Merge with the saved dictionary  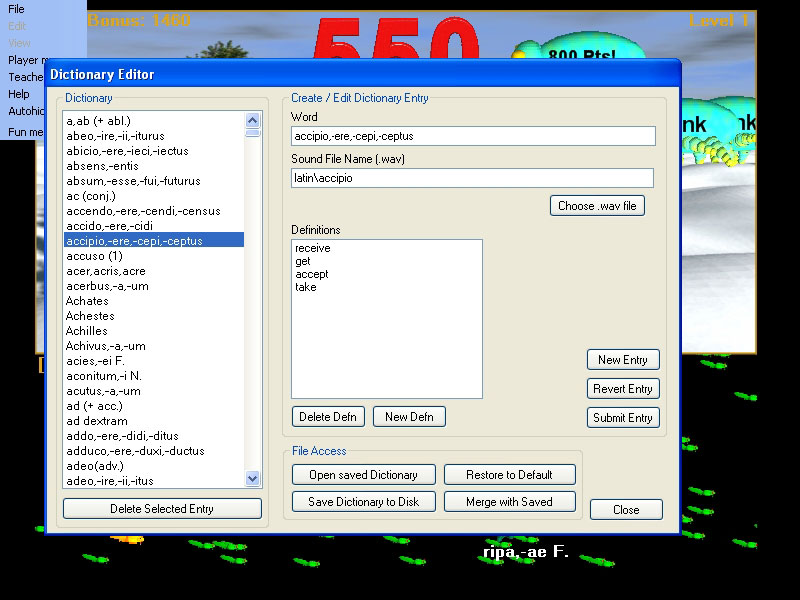(509, 502)
